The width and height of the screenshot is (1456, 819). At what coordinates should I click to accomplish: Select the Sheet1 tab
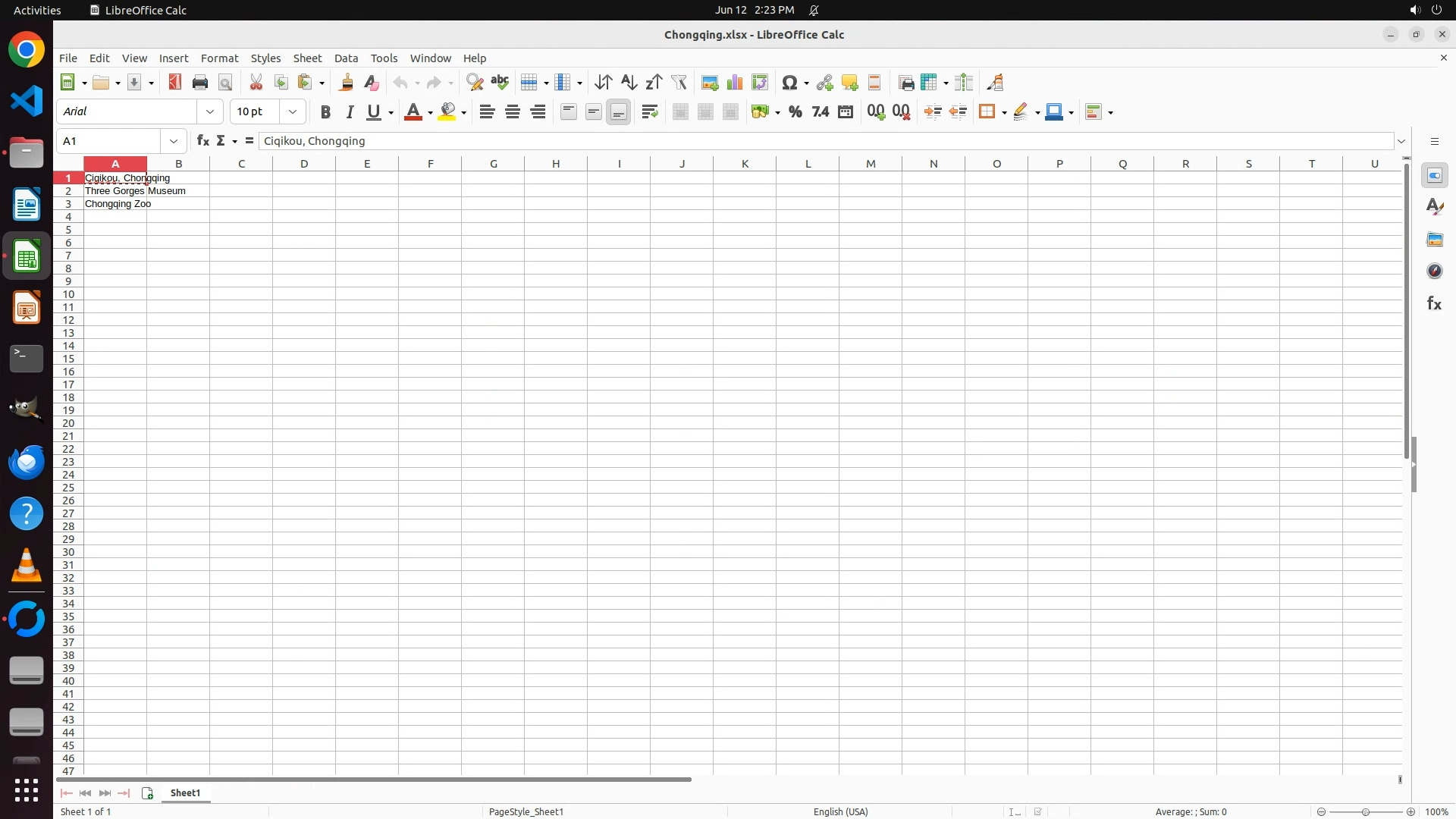point(185,793)
